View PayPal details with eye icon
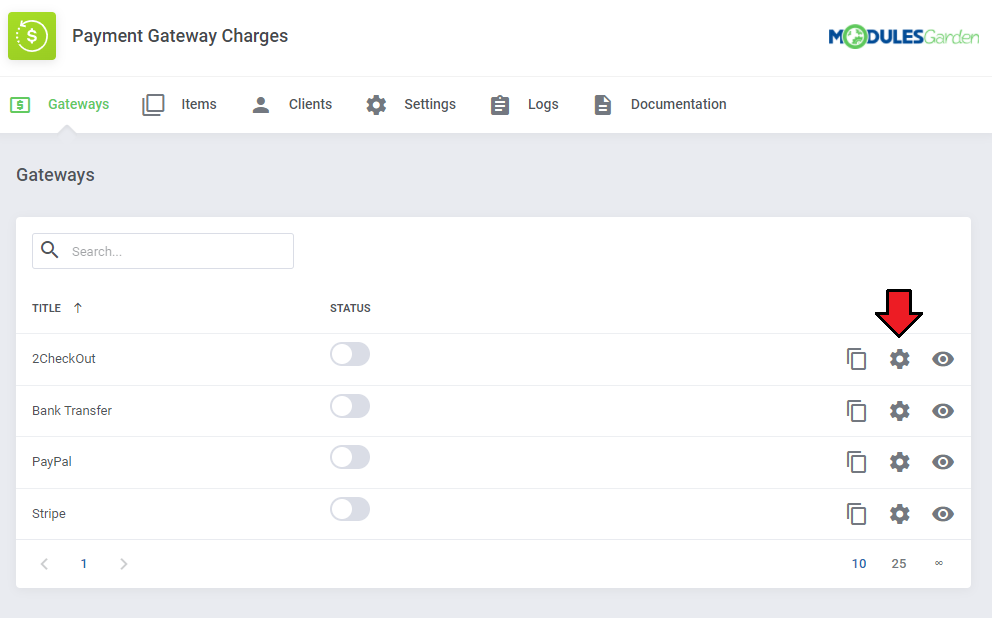The width and height of the screenshot is (992, 618). pyautogui.click(x=943, y=462)
